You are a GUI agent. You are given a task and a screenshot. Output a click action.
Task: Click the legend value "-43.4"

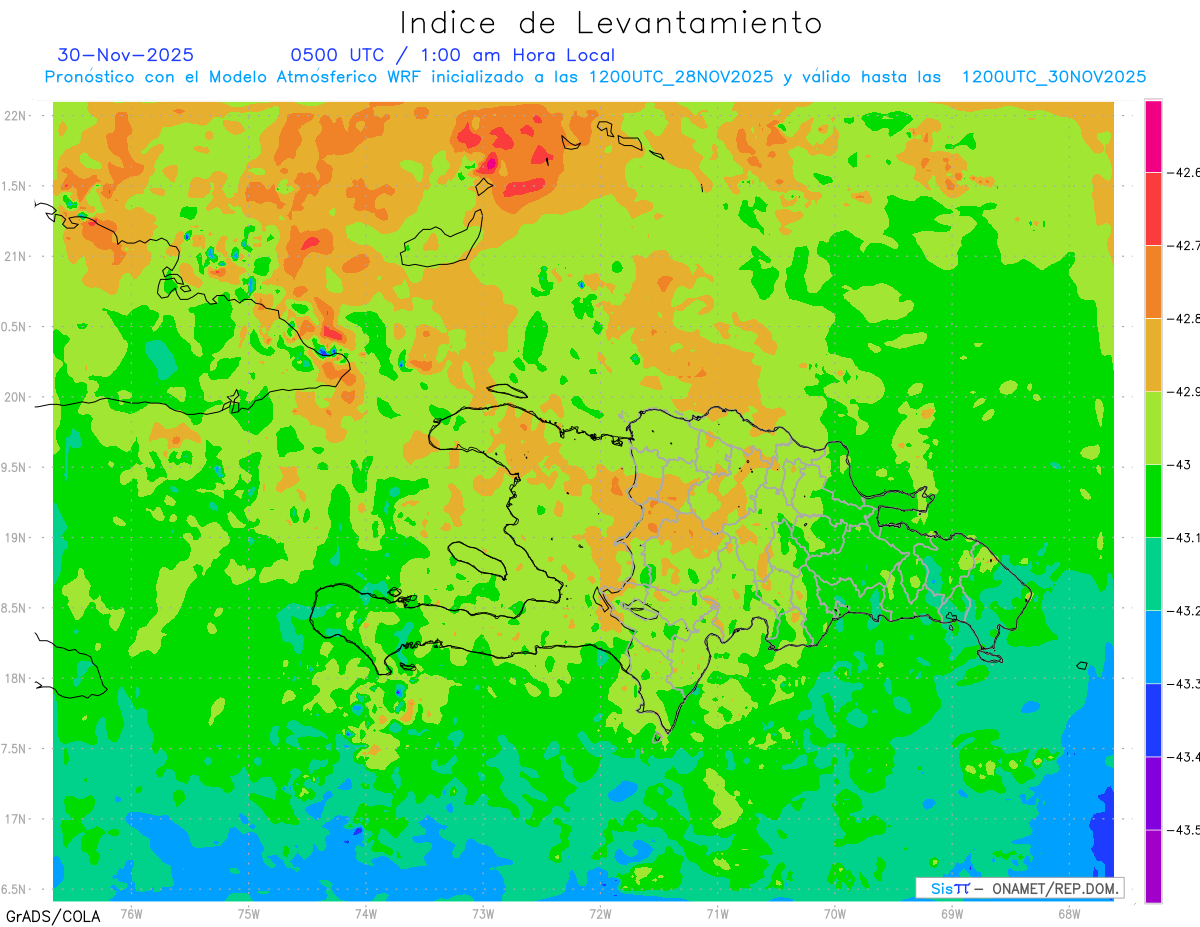pos(1185,756)
